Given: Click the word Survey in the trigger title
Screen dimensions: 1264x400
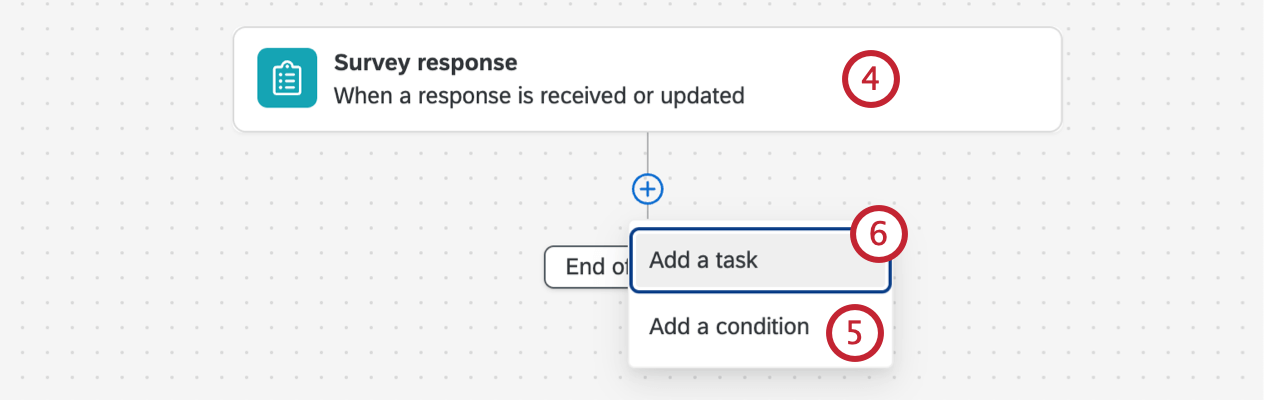Looking at the screenshot, I should pyautogui.click(x=367, y=63).
